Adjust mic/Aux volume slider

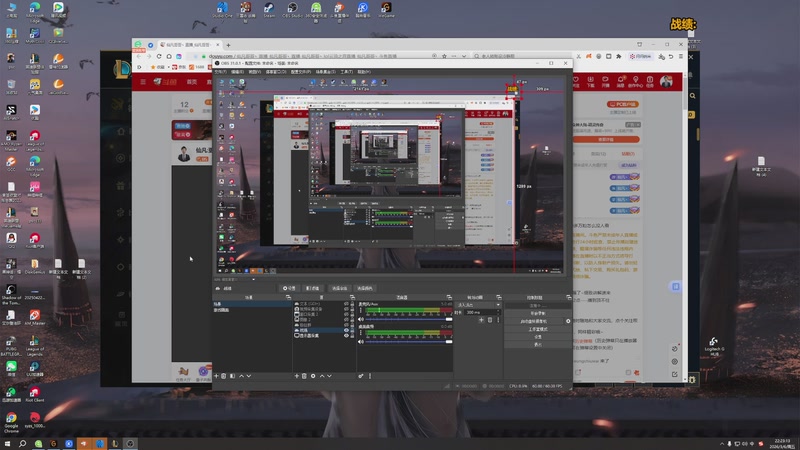(409, 319)
